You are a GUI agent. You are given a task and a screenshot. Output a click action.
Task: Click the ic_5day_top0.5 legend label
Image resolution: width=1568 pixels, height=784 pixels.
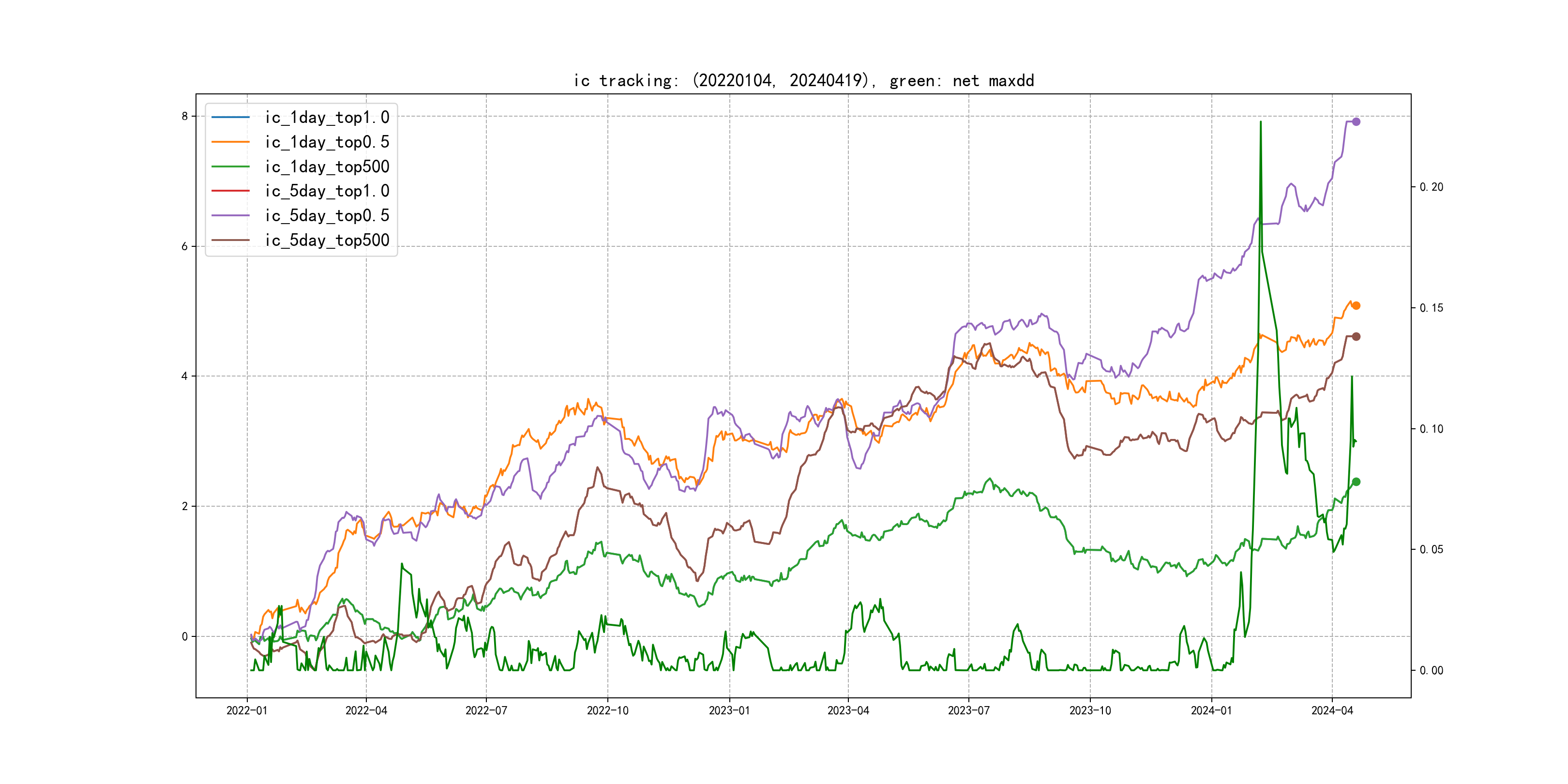(x=327, y=215)
